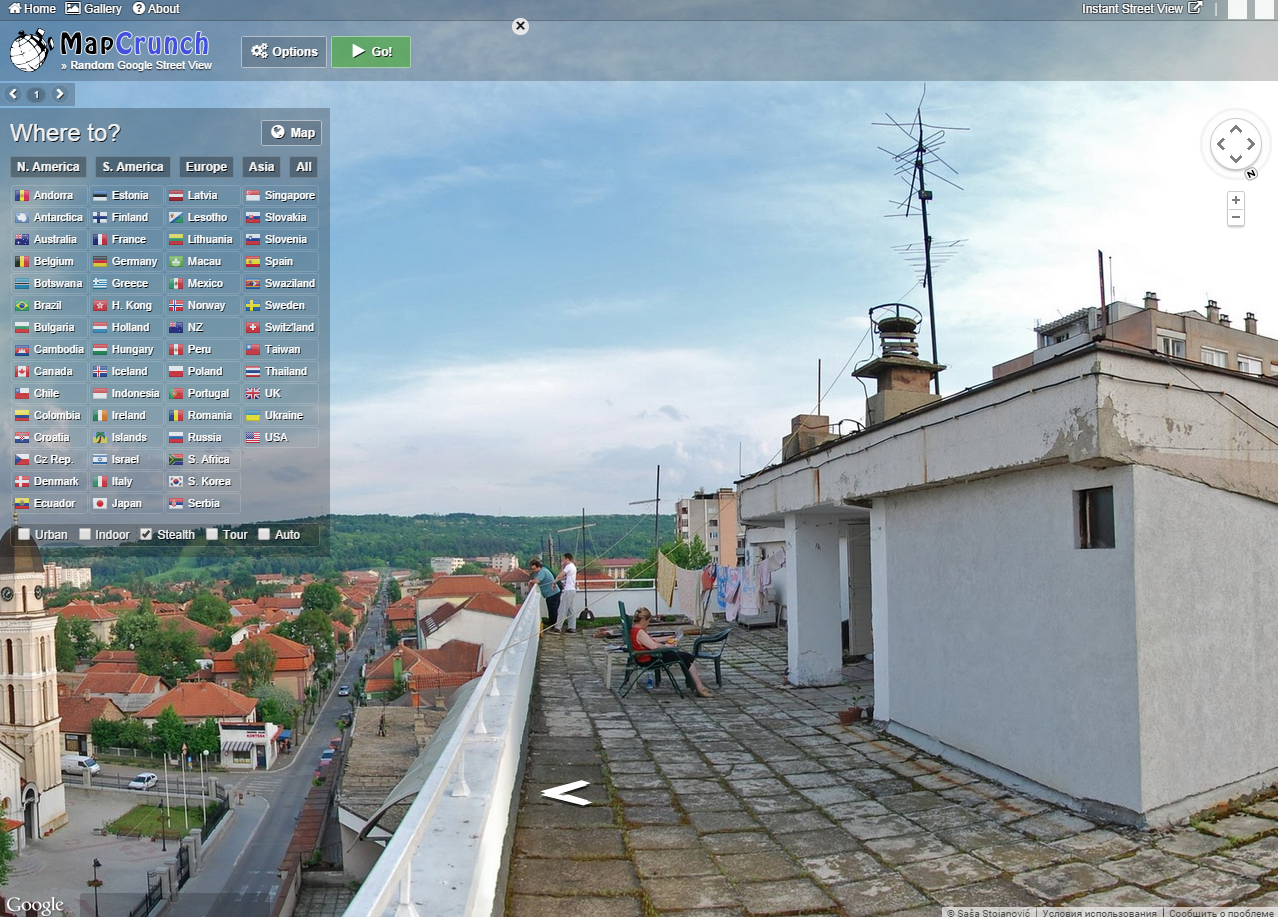Toggle Serbia country selection
The width and height of the screenshot is (1278, 917).
203,504
